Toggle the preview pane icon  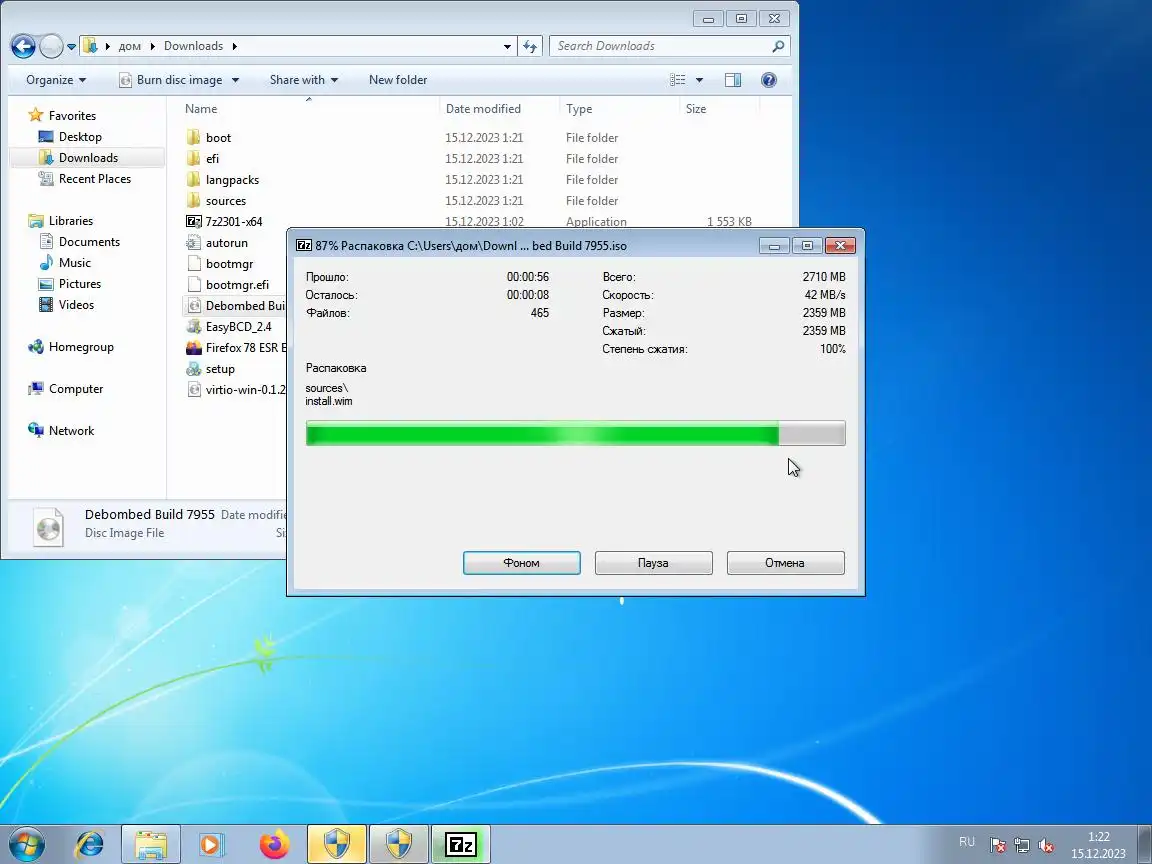[732, 79]
